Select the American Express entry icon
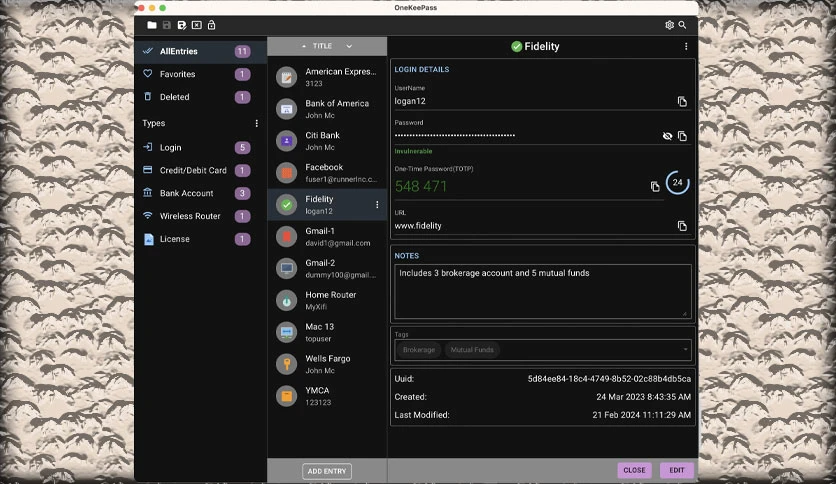836x484 pixels. coord(286,77)
